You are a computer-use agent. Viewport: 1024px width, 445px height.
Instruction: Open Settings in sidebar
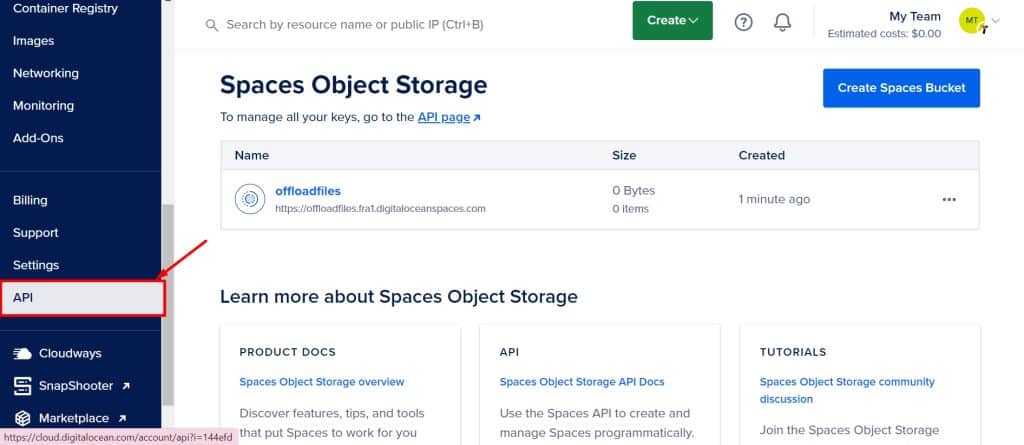click(36, 265)
